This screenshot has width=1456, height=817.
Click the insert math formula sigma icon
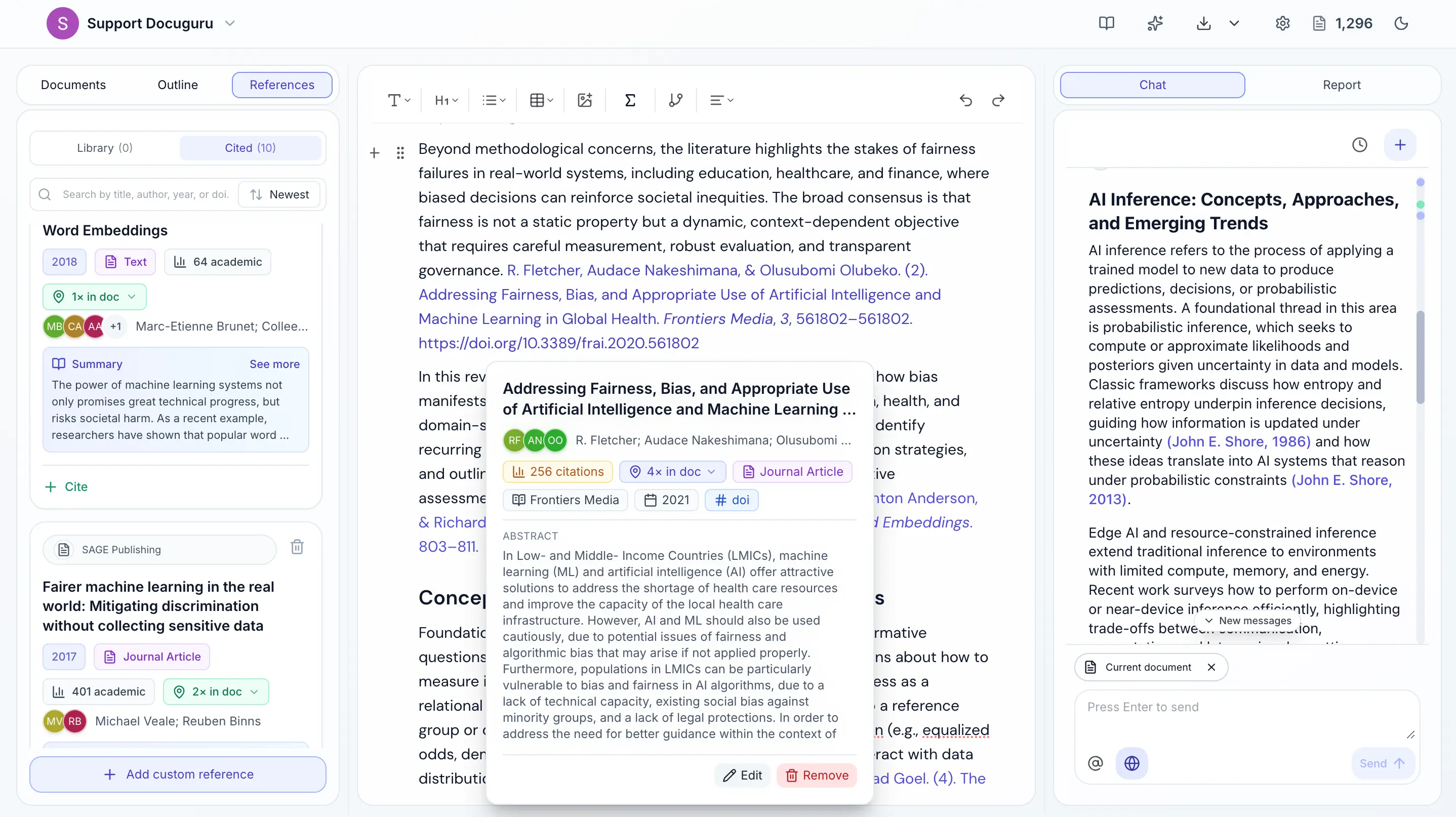[x=630, y=100]
